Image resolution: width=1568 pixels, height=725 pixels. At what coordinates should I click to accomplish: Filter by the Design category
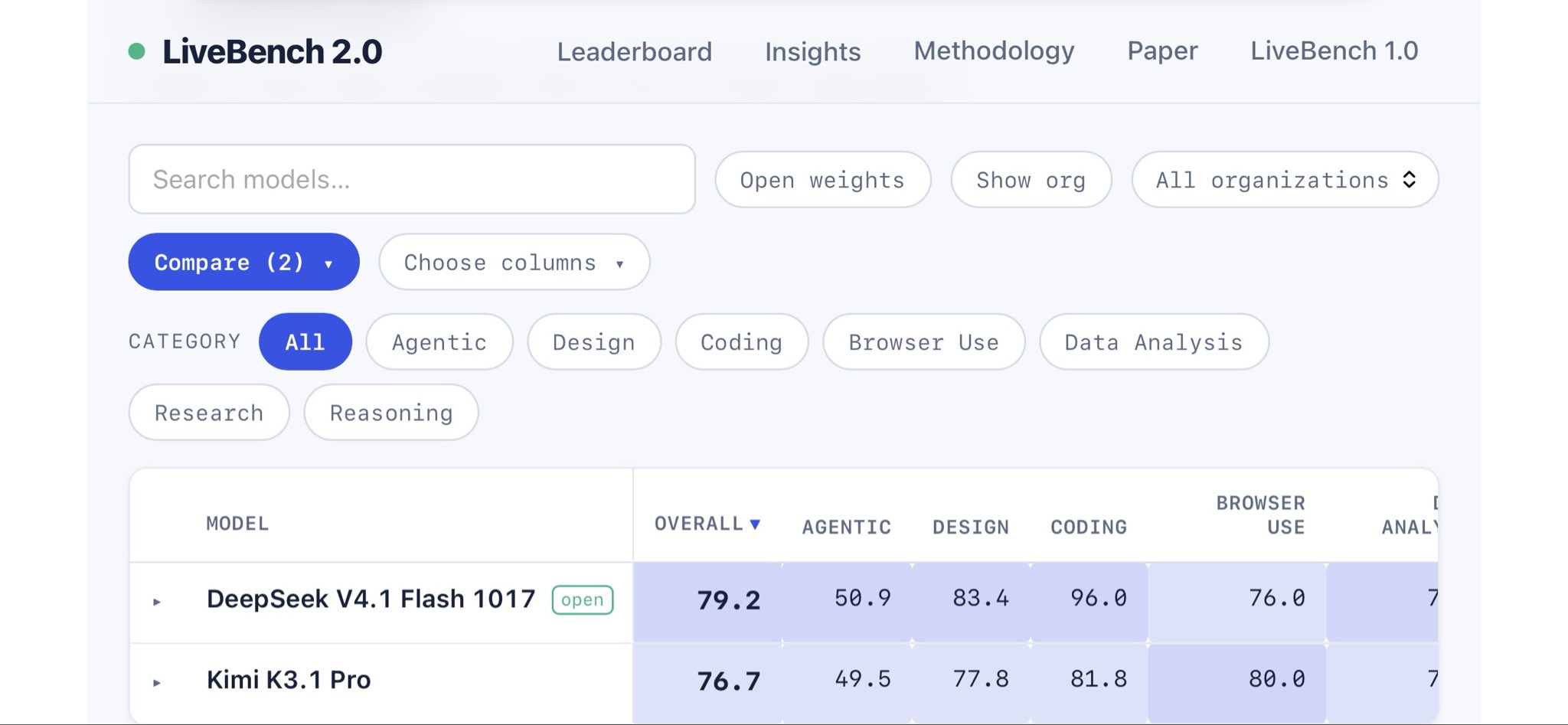pyautogui.click(x=593, y=341)
